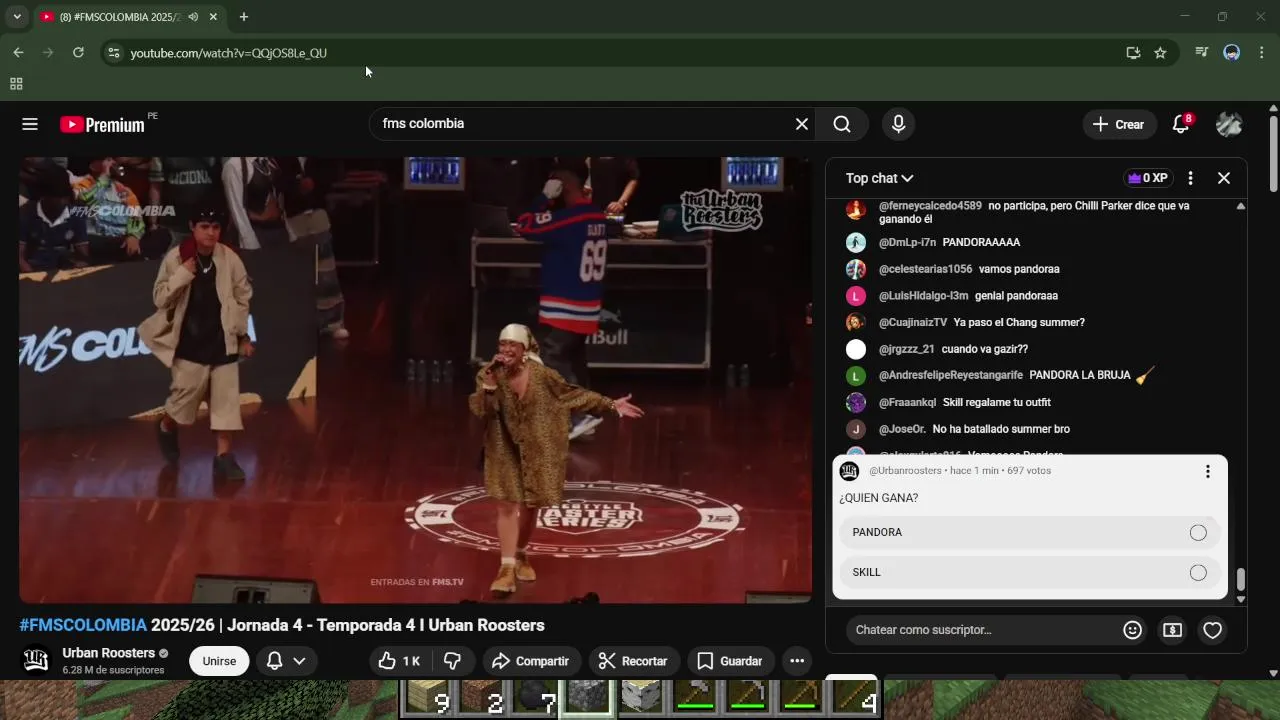Open subscription notification bell dropdown

pos(286,661)
